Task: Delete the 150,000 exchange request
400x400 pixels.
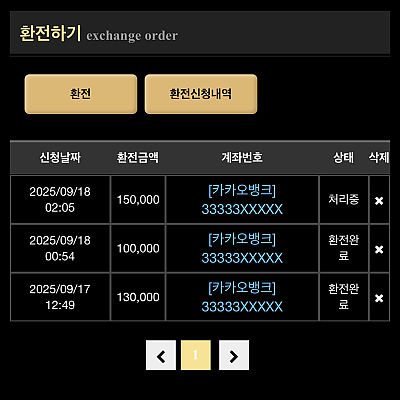Action: pyautogui.click(x=379, y=201)
